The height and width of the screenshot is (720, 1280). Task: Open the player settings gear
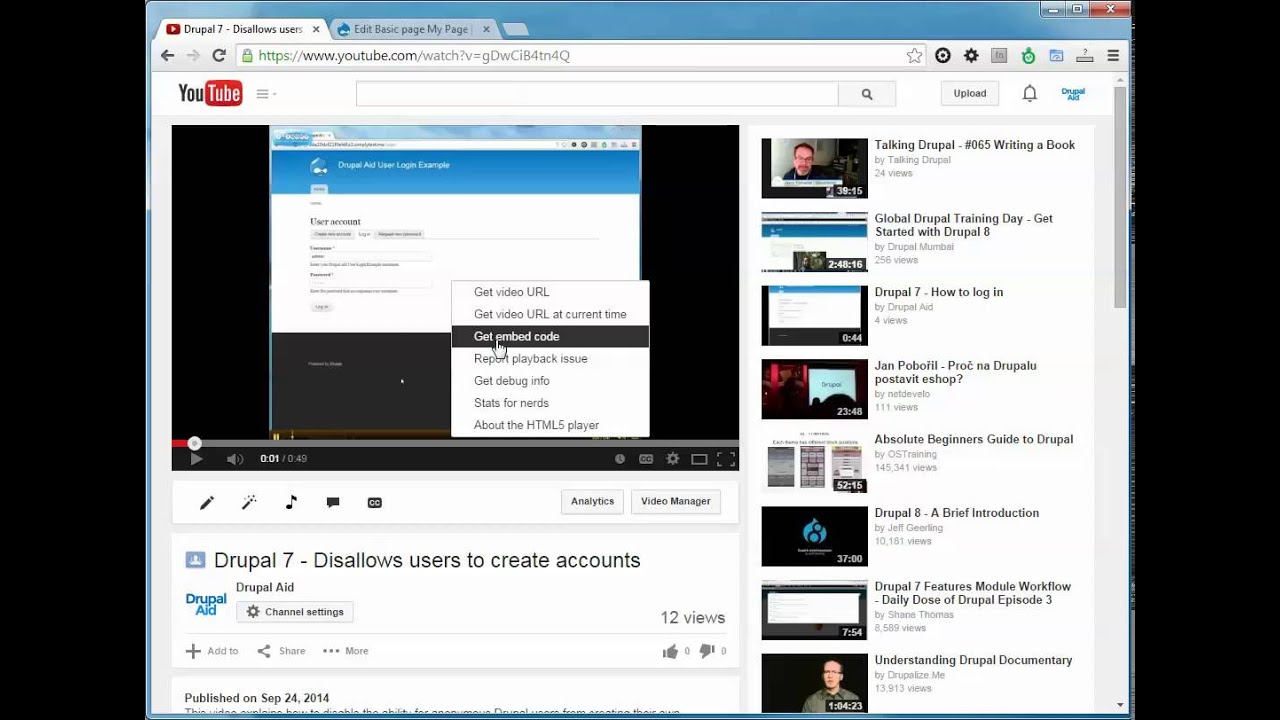click(x=673, y=459)
